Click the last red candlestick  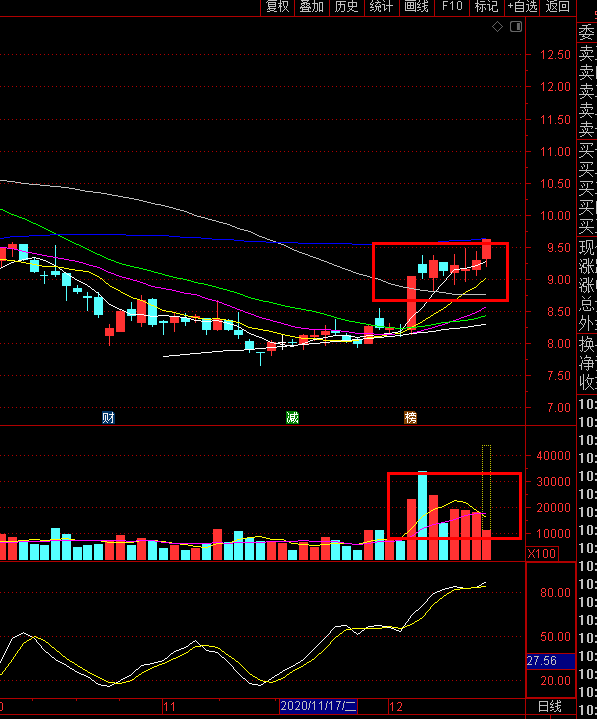tap(486, 249)
